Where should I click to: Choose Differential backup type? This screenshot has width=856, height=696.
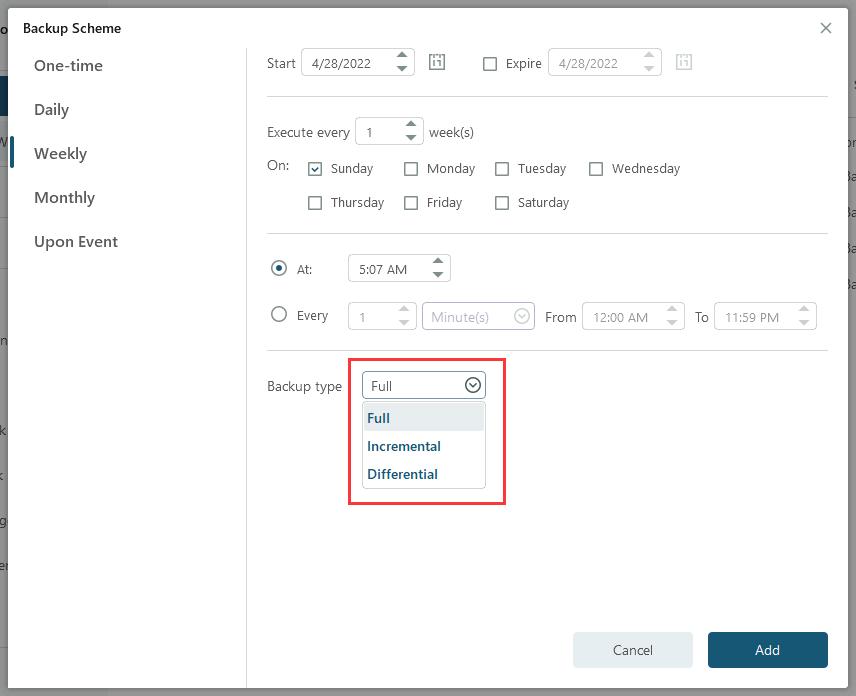pos(424,474)
